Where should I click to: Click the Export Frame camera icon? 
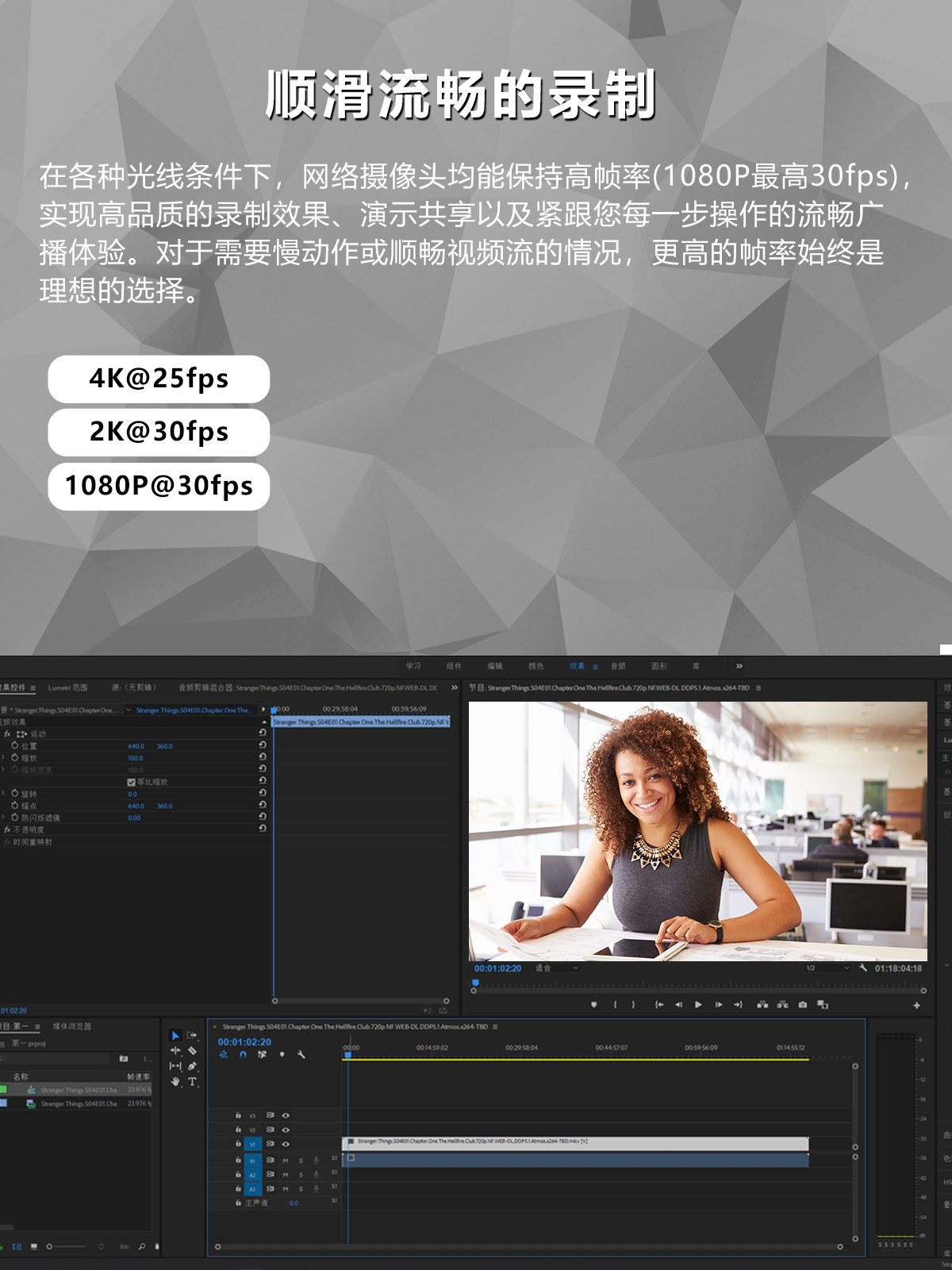tap(802, 1005)
